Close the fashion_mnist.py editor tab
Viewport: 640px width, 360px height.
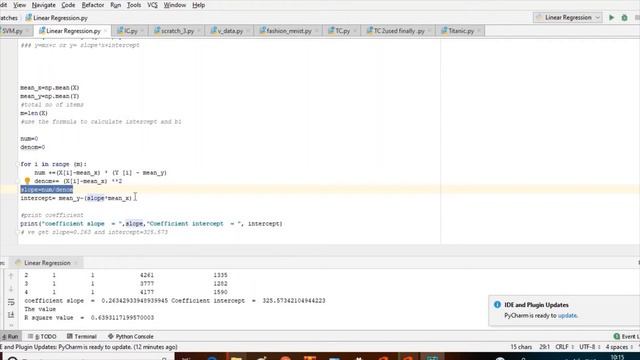316,31
